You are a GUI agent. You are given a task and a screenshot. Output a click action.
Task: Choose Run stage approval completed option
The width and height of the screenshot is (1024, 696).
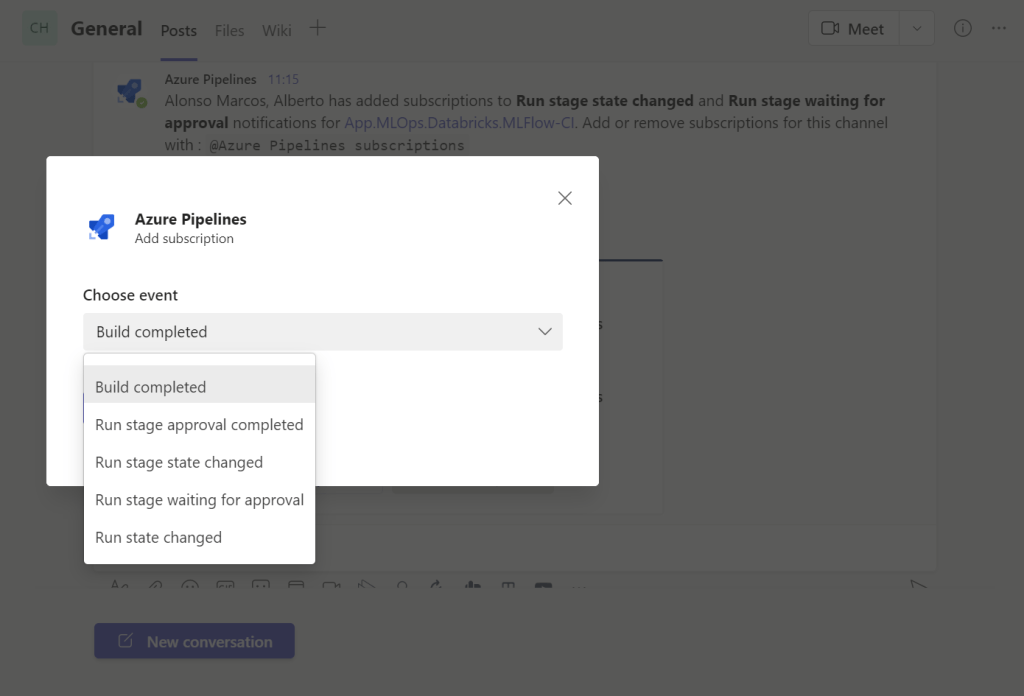tap(199, 425)
